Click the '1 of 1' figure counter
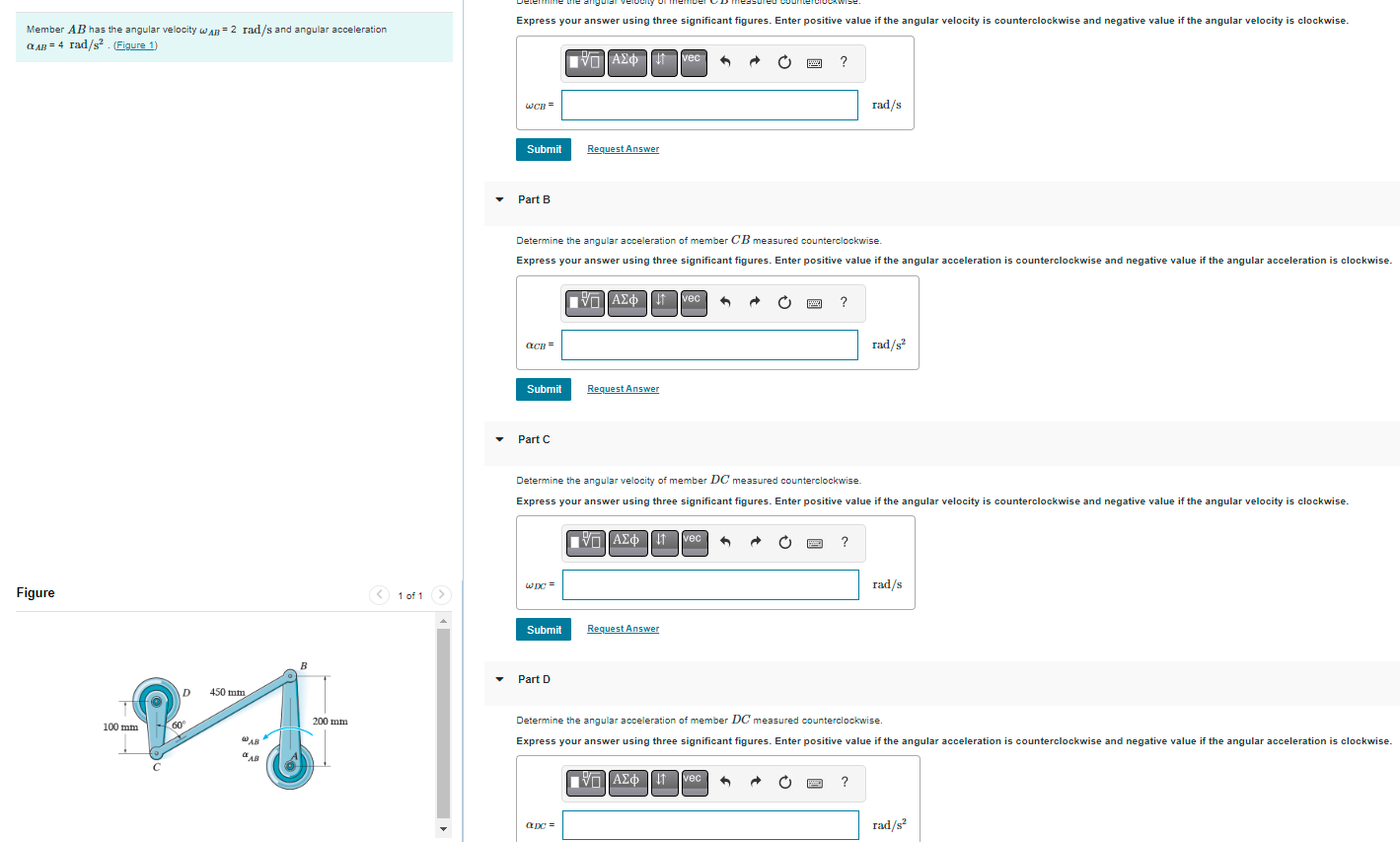Screen dimensions: 1400x842 click(x=409, y=595)
